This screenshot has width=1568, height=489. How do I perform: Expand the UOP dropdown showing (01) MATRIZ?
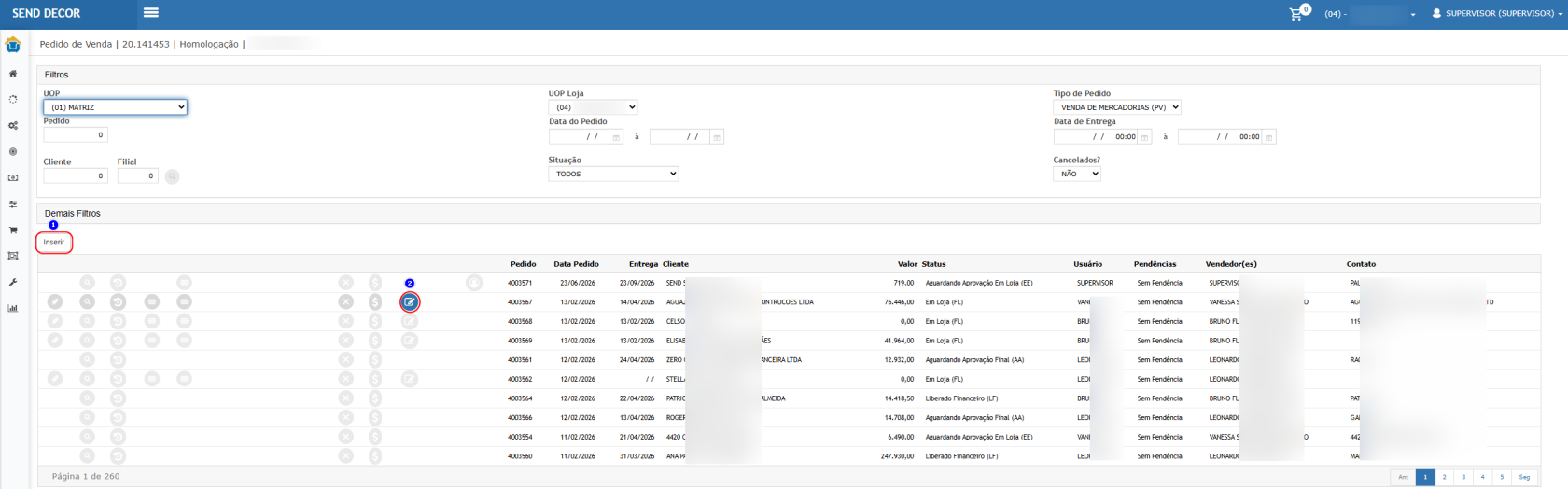(116, 107)
